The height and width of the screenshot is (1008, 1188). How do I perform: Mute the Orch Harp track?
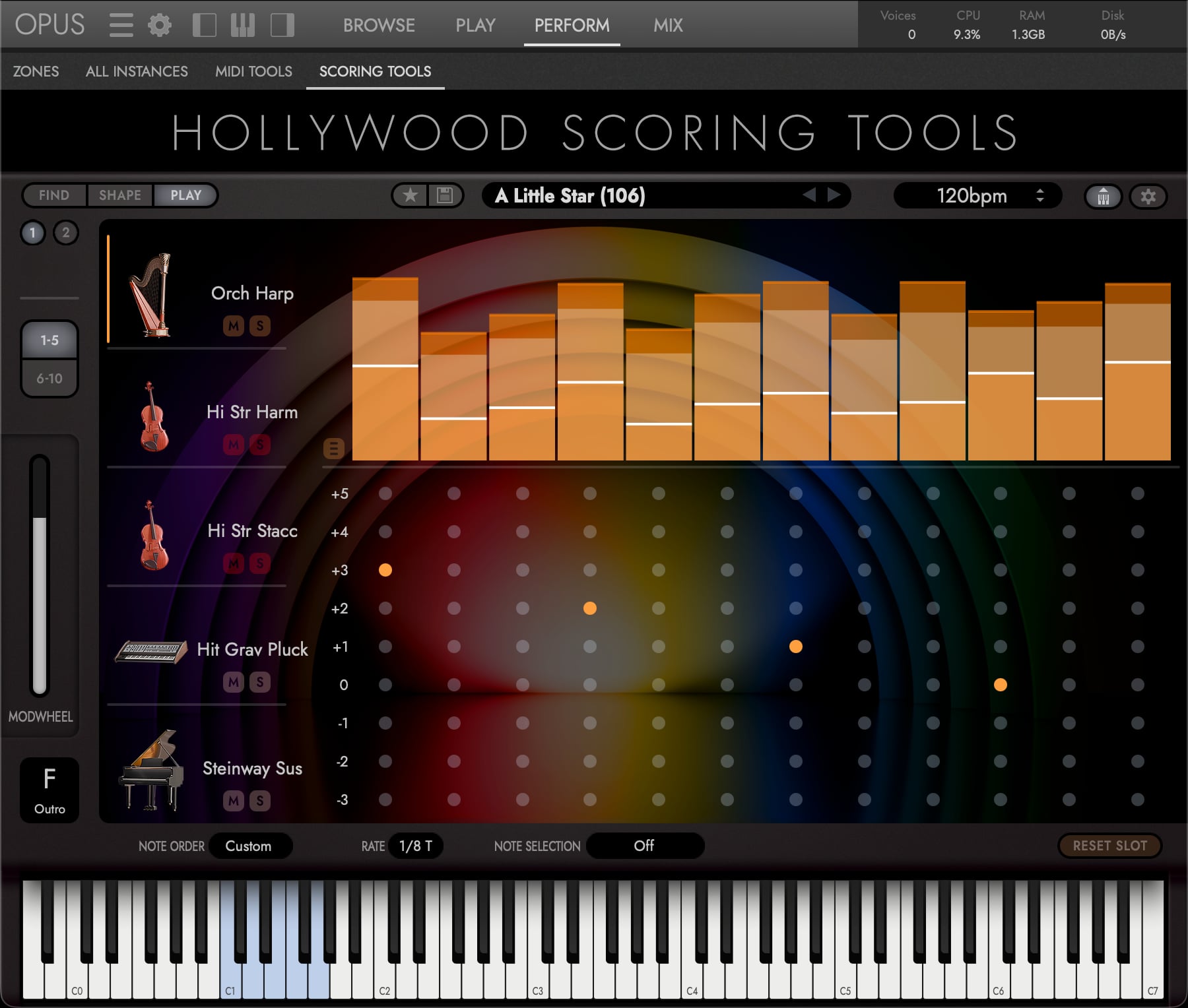coord(234,325)
